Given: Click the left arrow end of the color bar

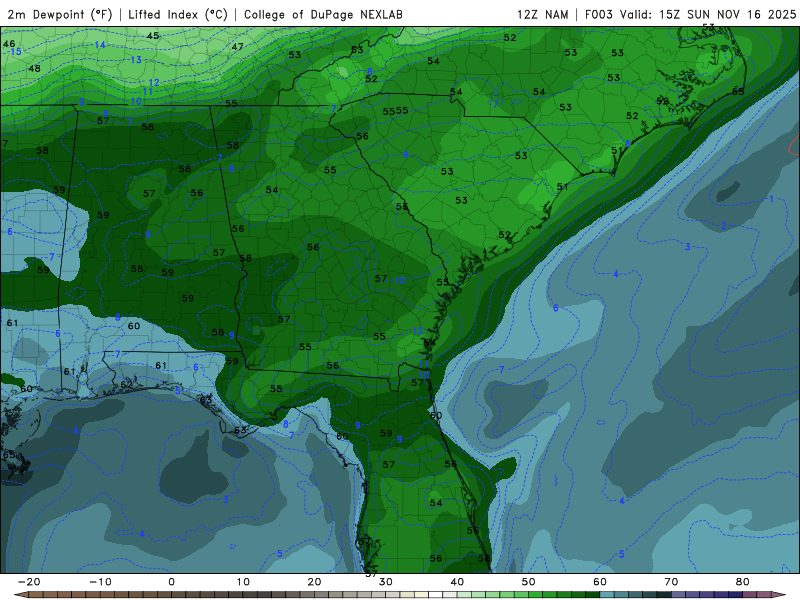Looking at the screenshot, I should pos(20,594).
